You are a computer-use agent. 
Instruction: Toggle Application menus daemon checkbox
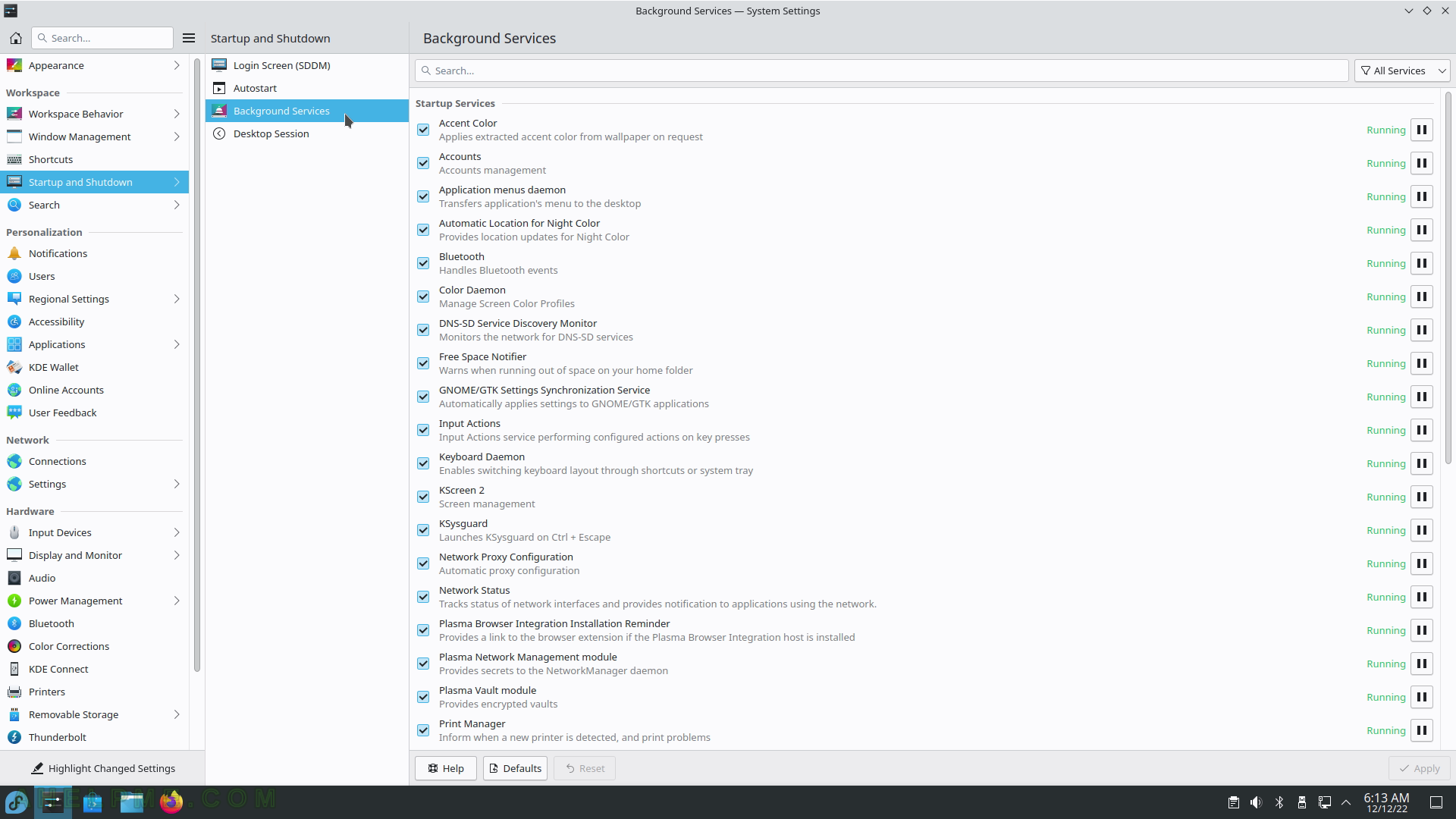(423, 196)
